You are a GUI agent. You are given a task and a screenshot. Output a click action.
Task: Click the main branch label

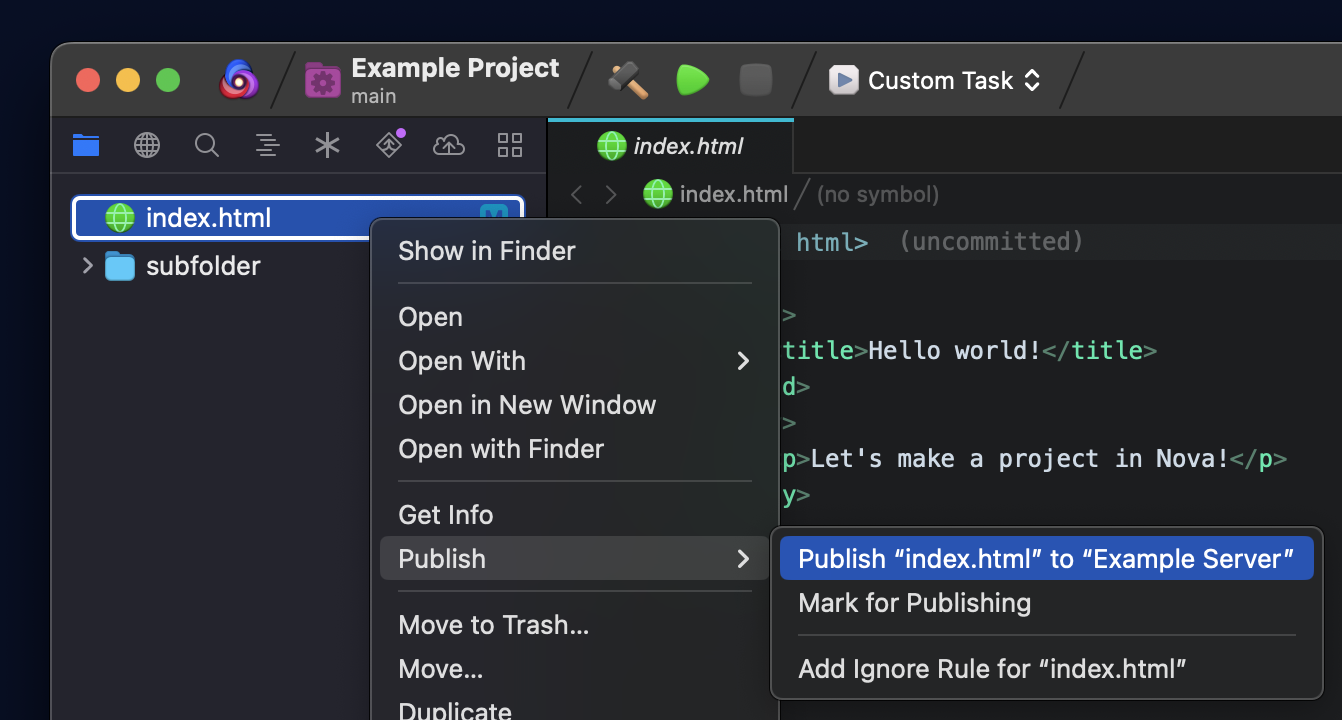coord(373,97)
